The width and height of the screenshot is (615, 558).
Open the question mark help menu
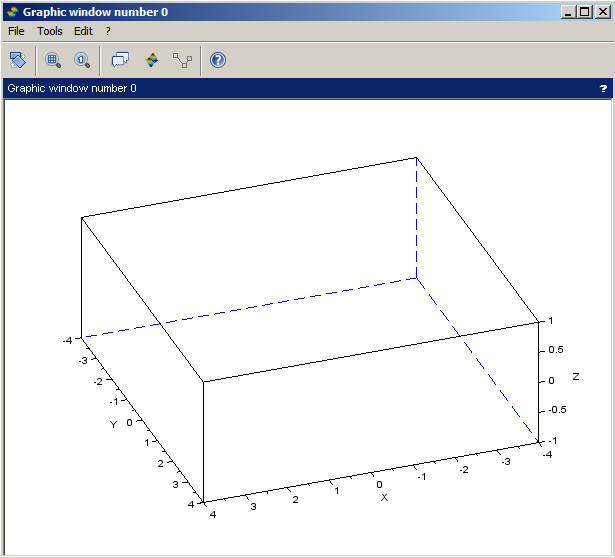click(x=108, y=31)
